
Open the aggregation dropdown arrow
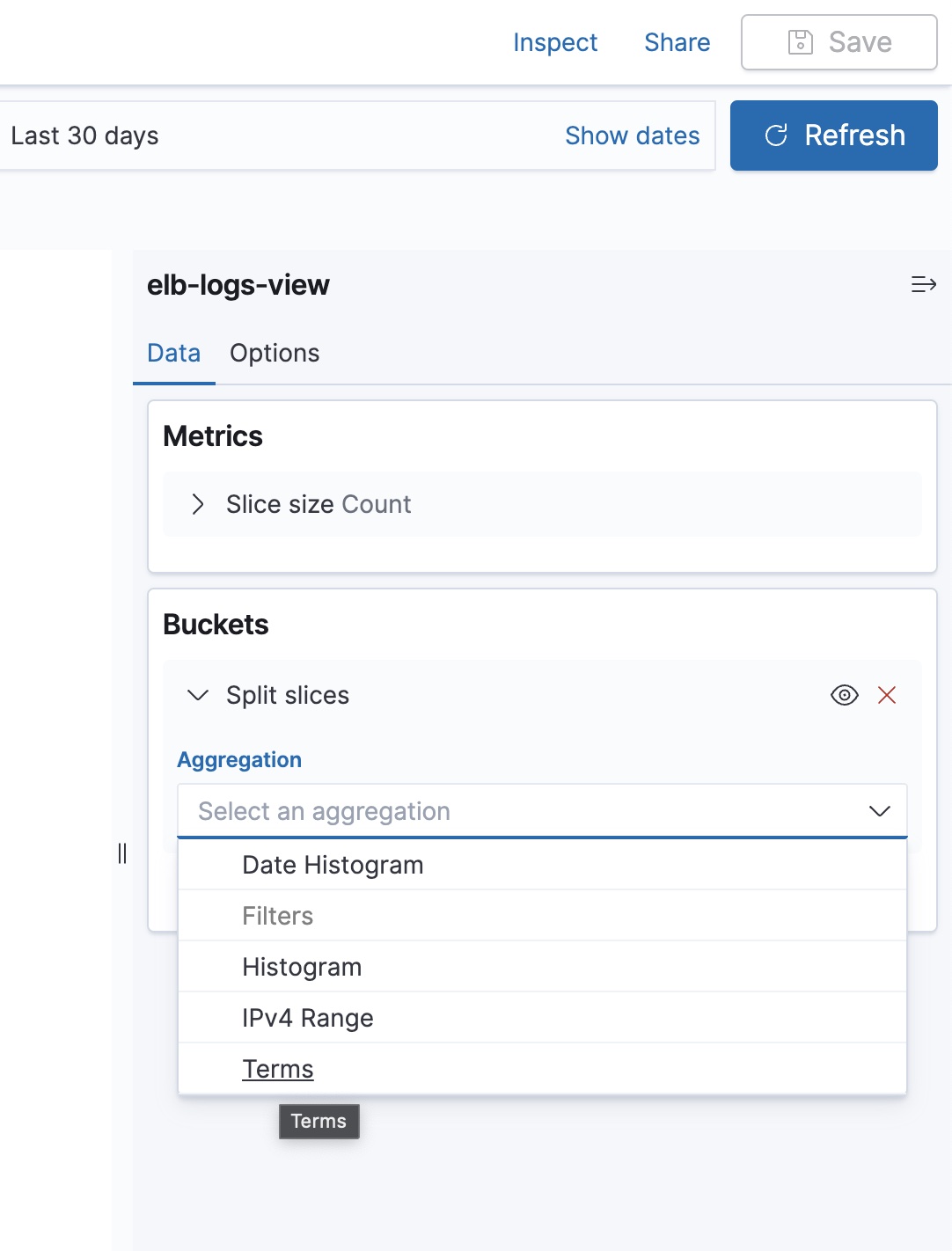[880, 811]
